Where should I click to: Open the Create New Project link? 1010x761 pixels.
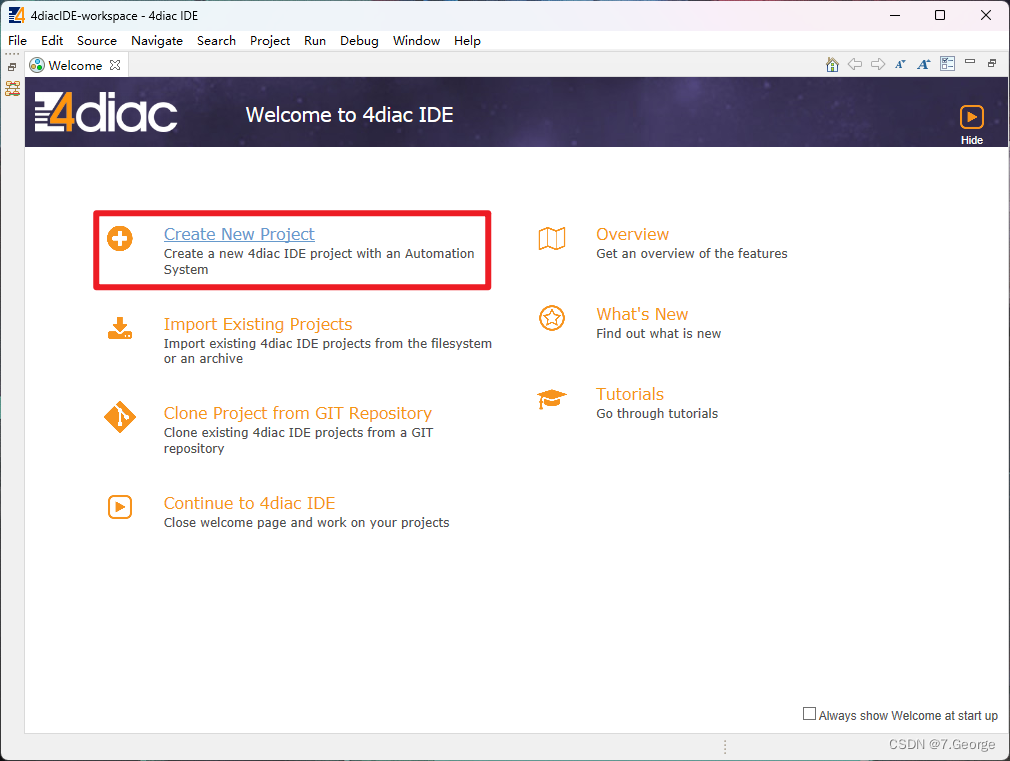pos(238,233)
